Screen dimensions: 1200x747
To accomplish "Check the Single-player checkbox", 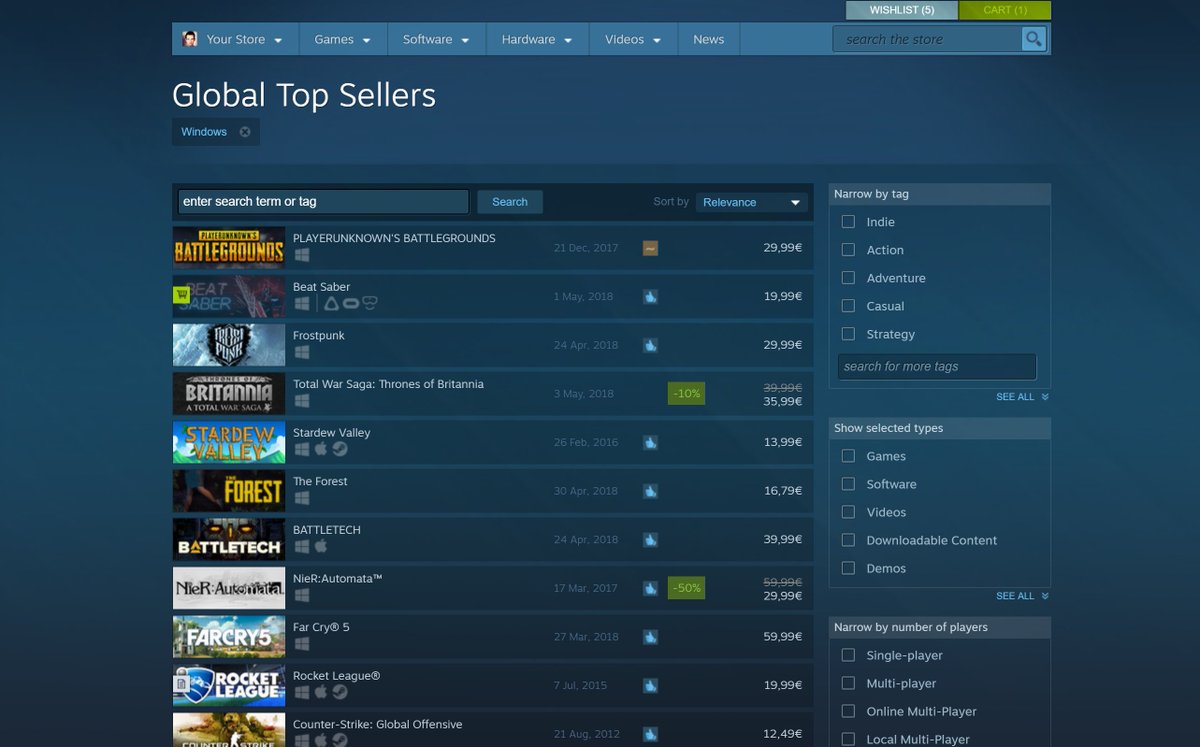I will click(x=848, y=655).
